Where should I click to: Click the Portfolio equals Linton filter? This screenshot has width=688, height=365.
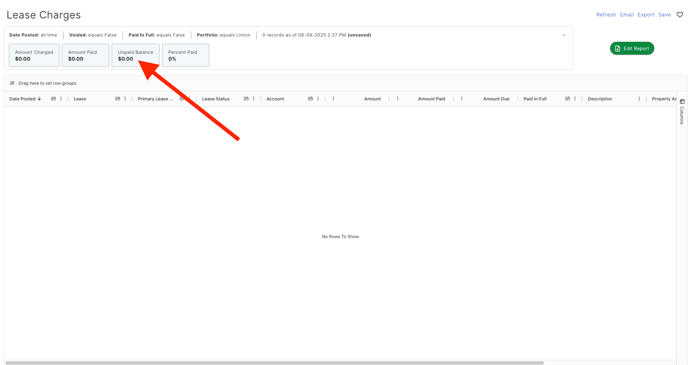pos(223,35)
